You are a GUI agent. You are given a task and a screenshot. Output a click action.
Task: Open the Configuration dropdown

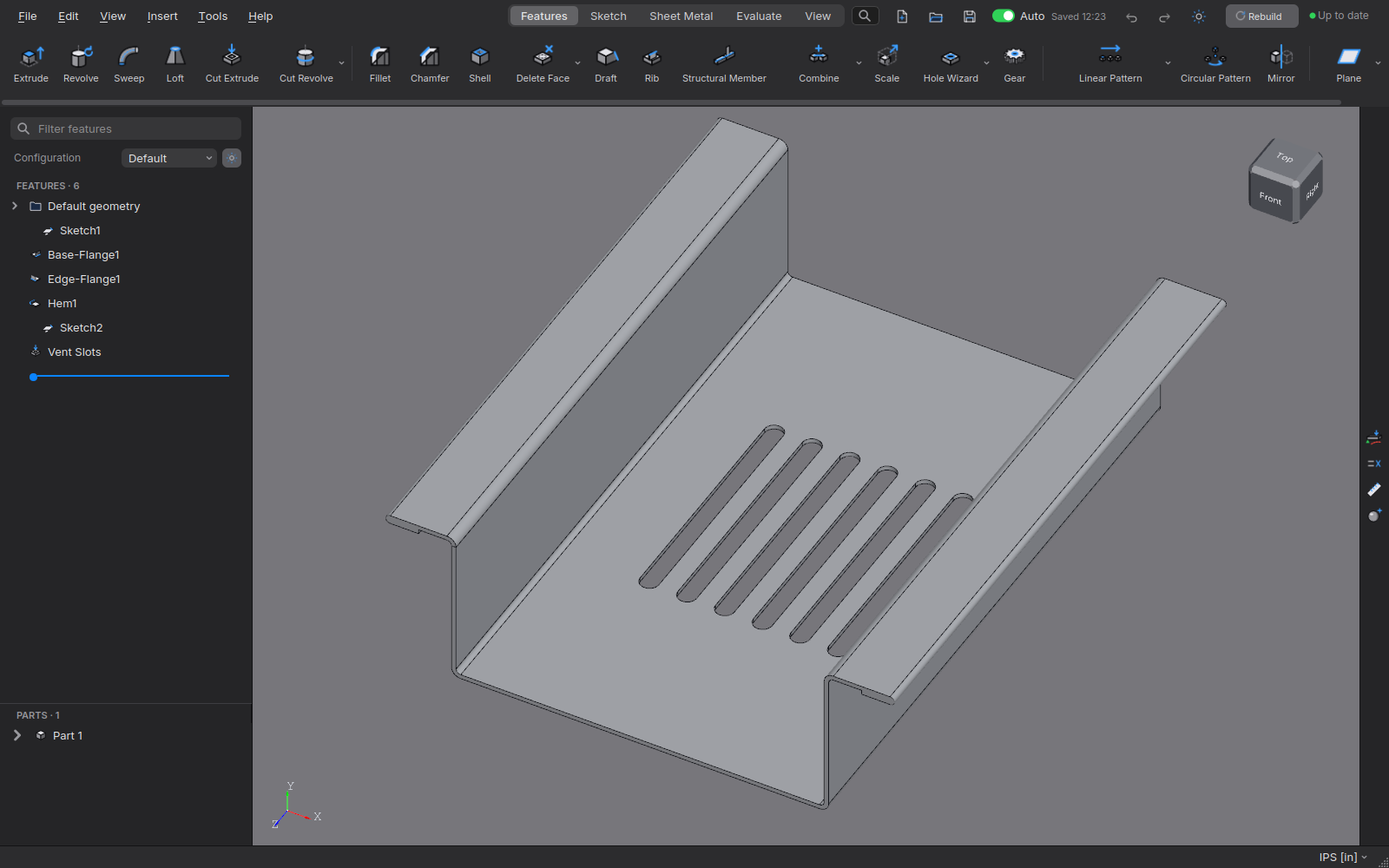click(x=169, y=158)
